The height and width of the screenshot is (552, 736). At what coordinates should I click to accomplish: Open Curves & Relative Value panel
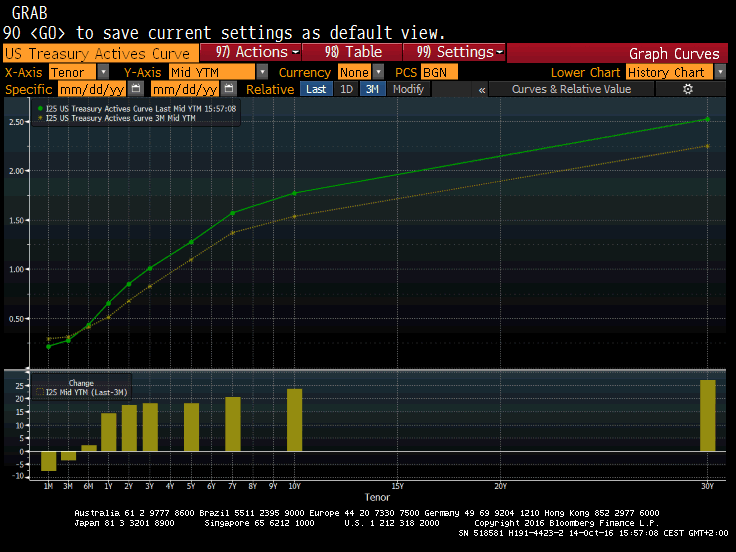pyautogui.click(x=571, y=89)
